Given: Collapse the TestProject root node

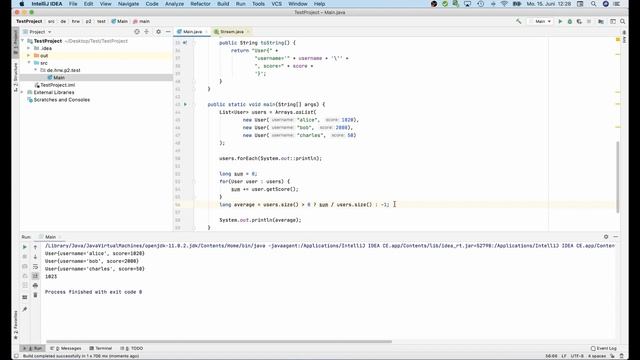Looking at the screenshot, I should 23,41.
